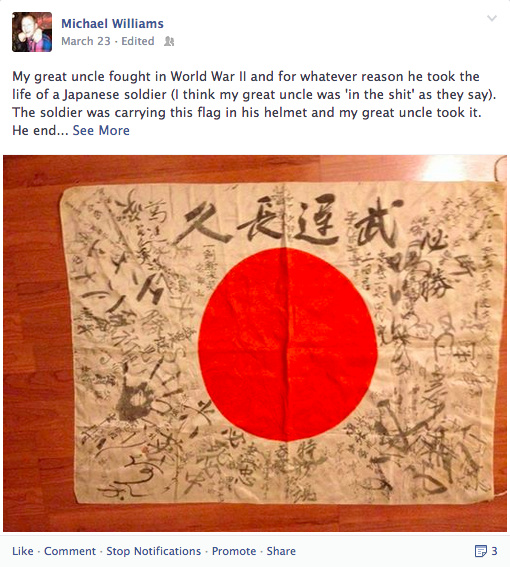Viewport: 510px width, 567px height.
Task: Click Michael Williams' profile picture
Action: tap(32, 32)
